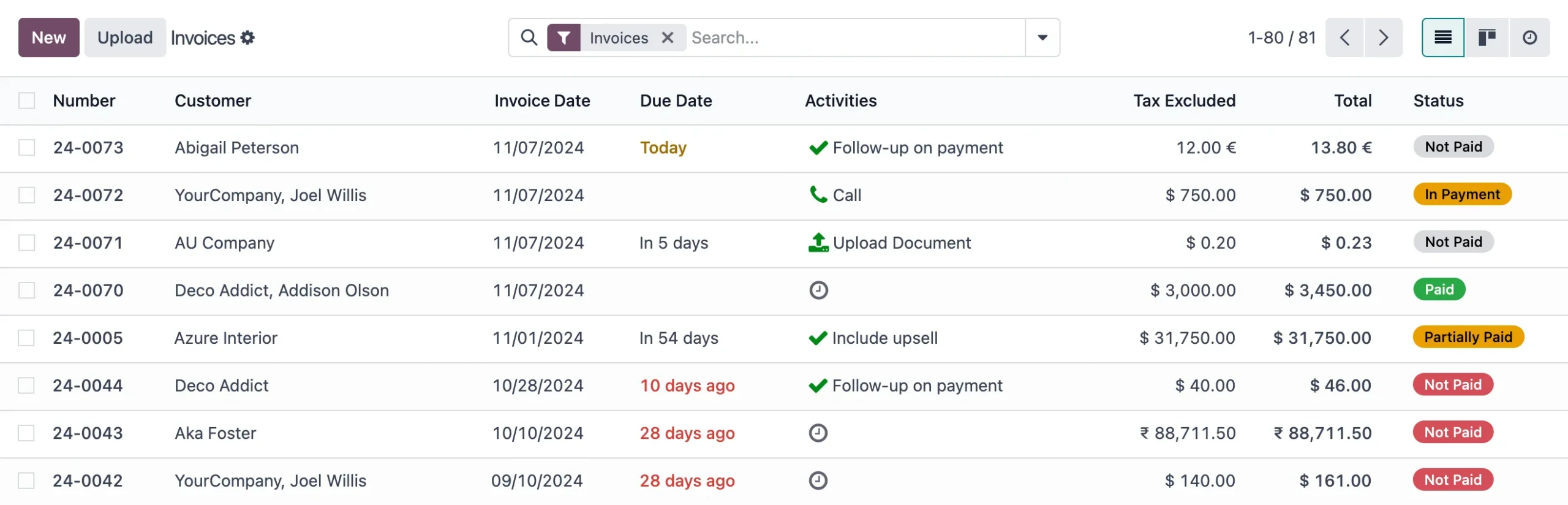1568x505 pixels.
Task: Go to next page of invoices
Action: pyautogui.click(x=1383, y=38)
